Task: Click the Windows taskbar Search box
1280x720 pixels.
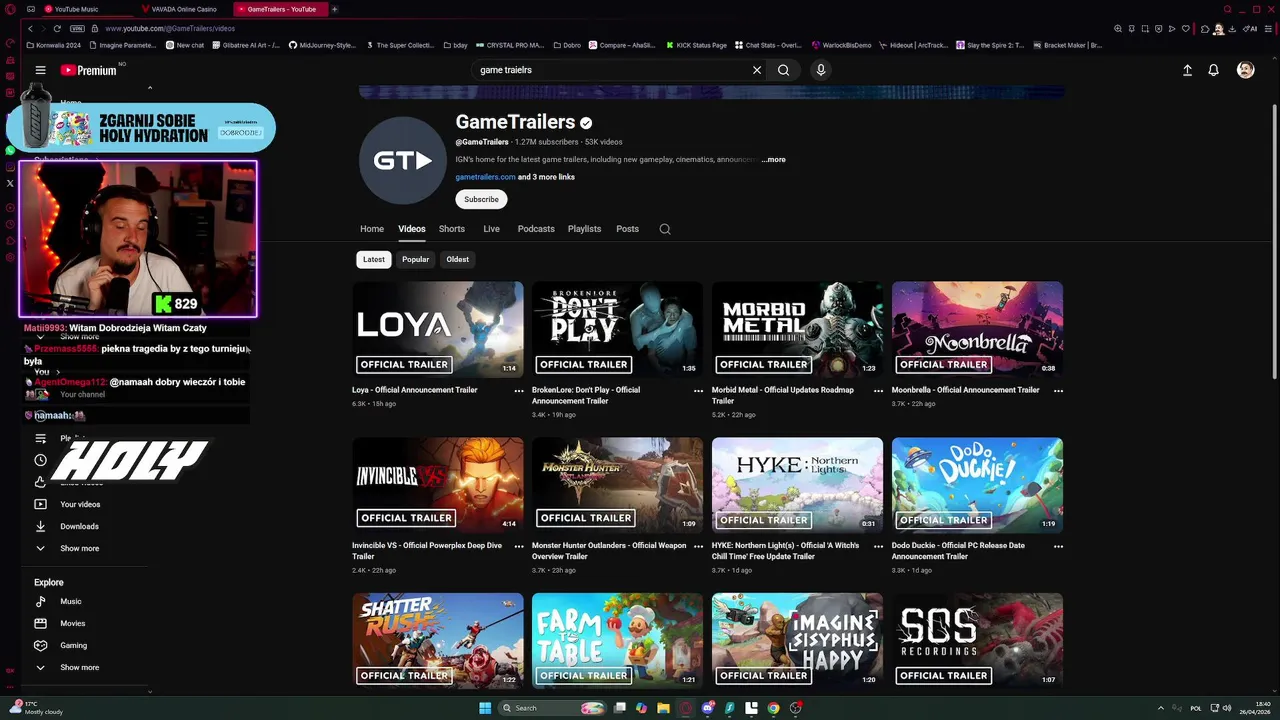Action: (552, 708)
